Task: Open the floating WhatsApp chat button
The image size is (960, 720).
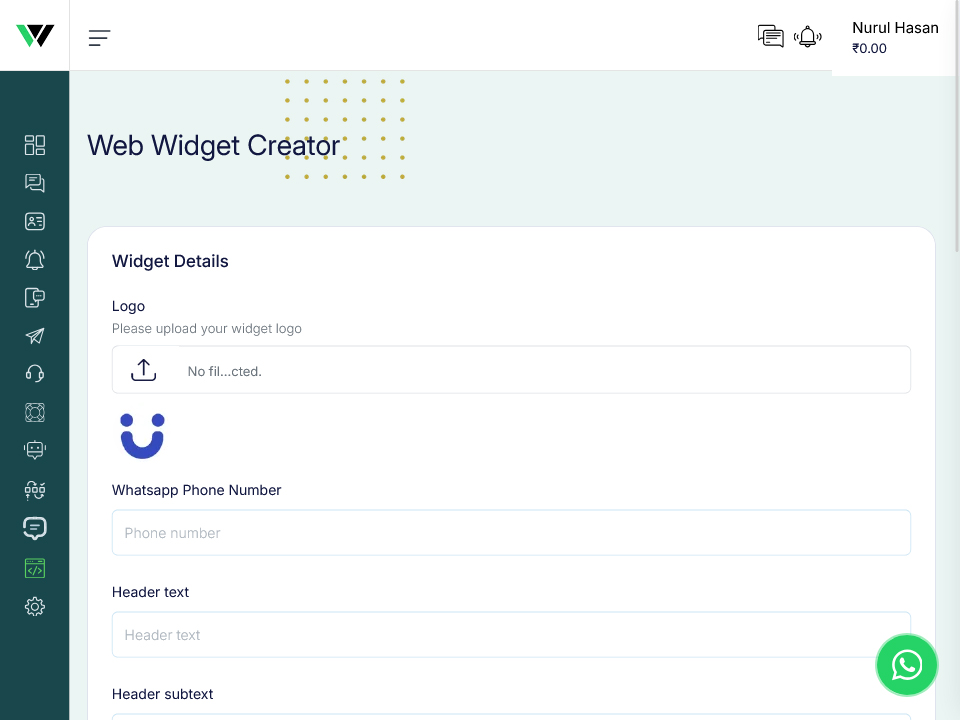Action: pos(907,665)
